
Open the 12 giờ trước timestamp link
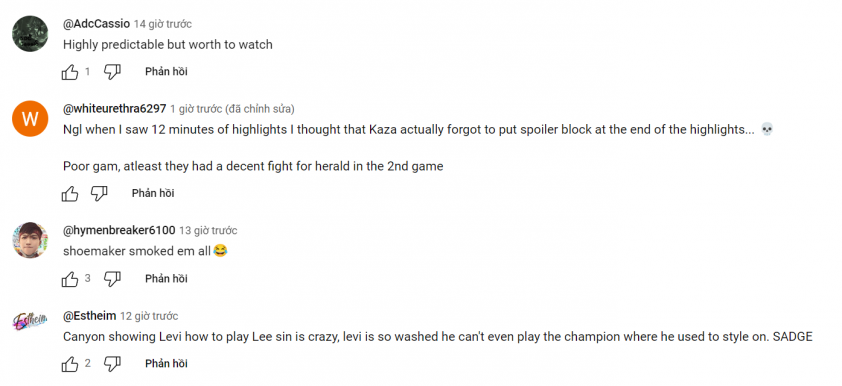tap(149, 316)
